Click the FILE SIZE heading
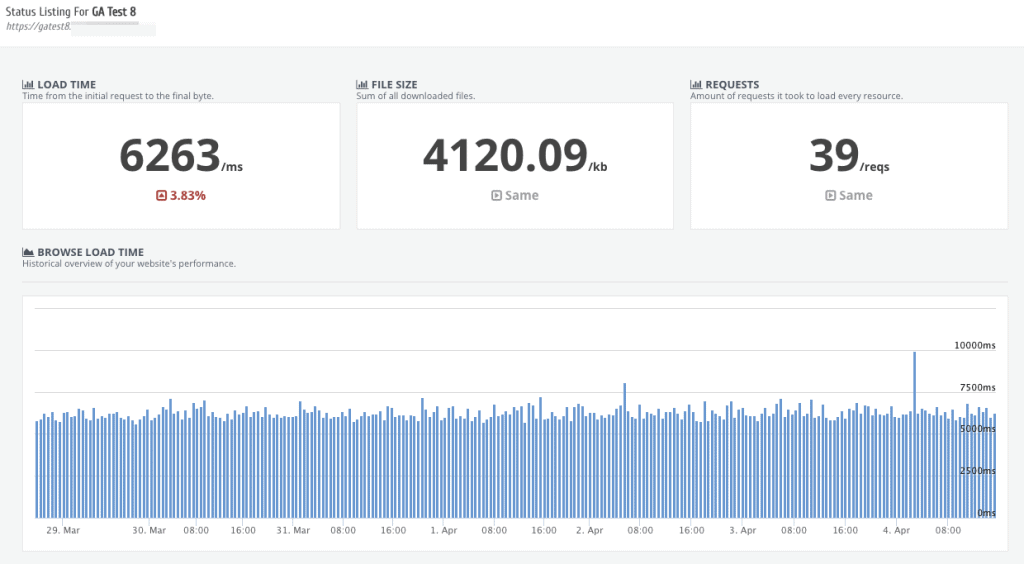The height and width of the screenshot is (564, 1024). point(394,84)
